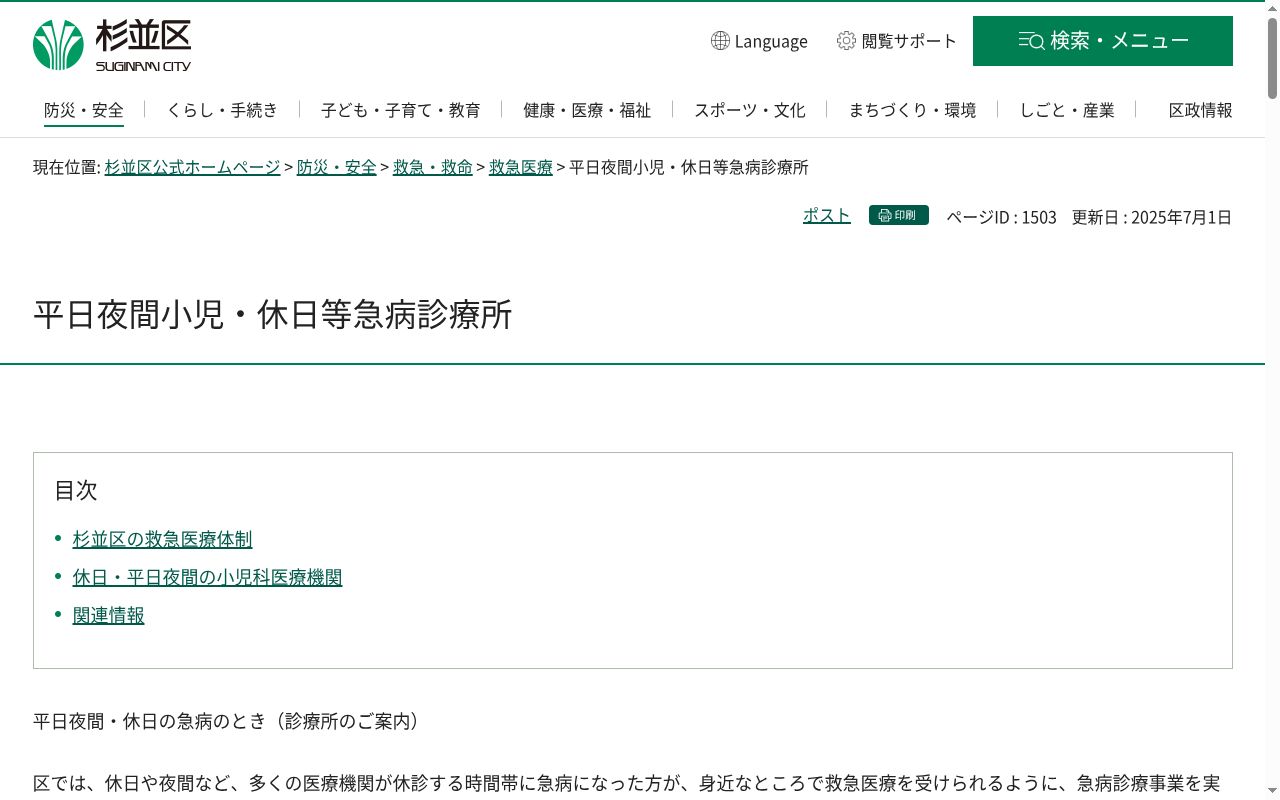Image resolution: width=1280 pixels, height=800 pixels.
Task: Open the 検索・メニュー button
Action: click(1102, 41)
